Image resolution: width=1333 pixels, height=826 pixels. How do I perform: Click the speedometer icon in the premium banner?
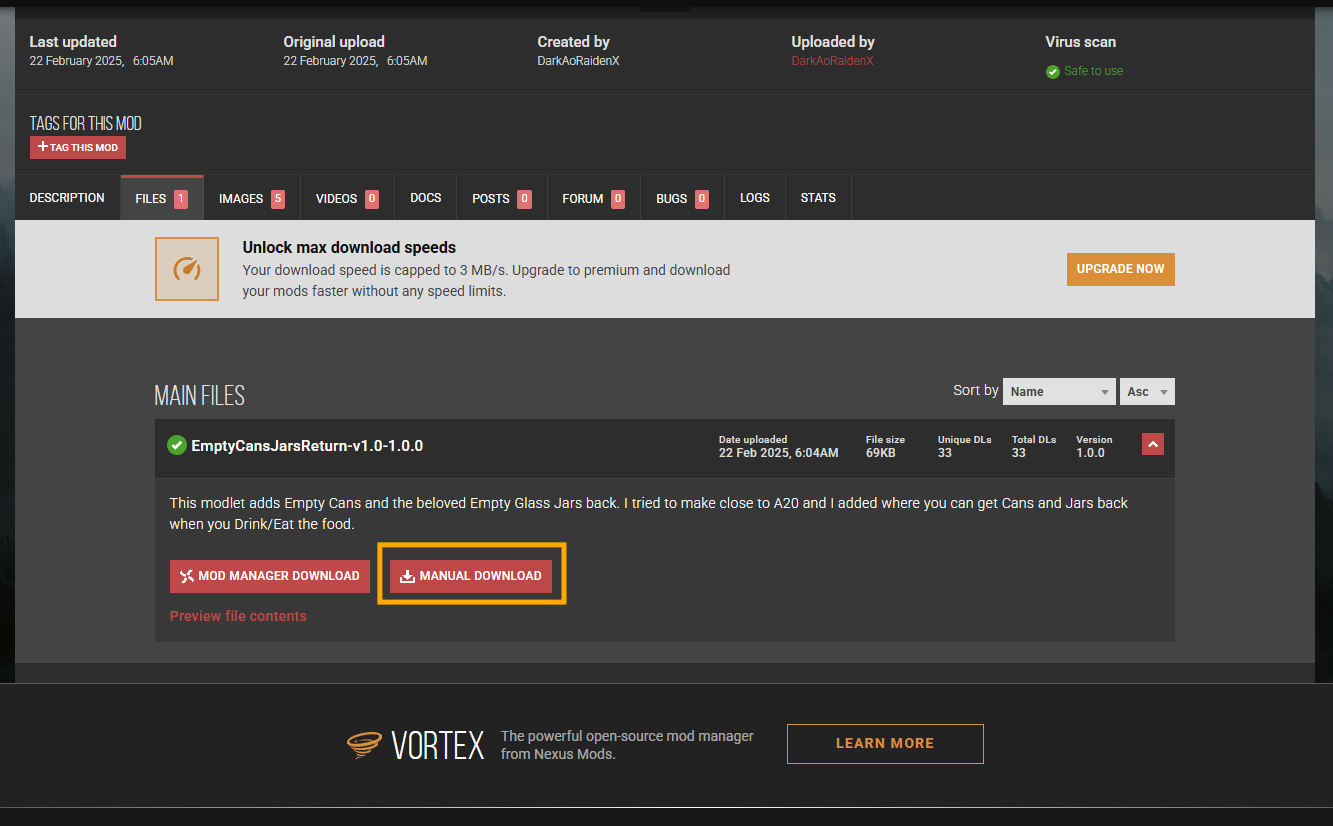click(x=187, y=269)
